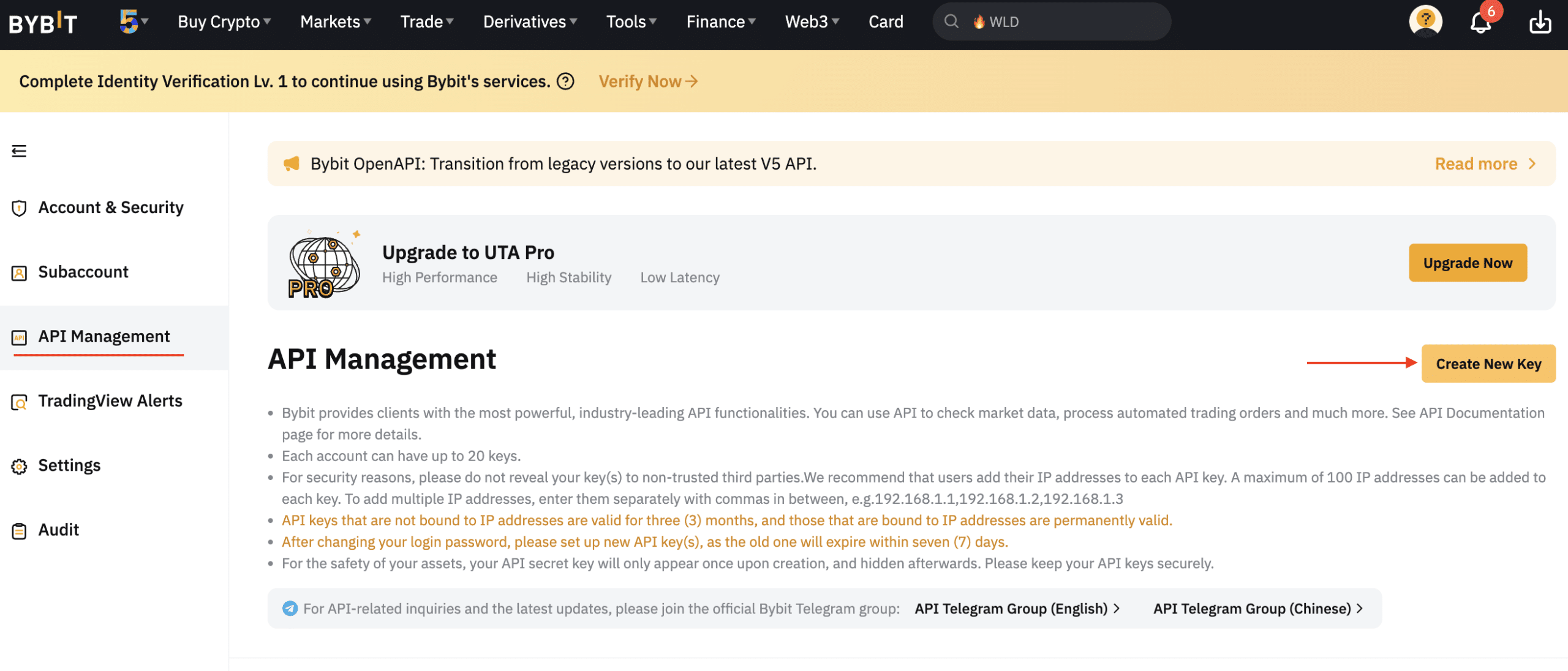Expand the Tools dropdown
The width and height of the screenshot is (1568, 671).
point(631,21)
